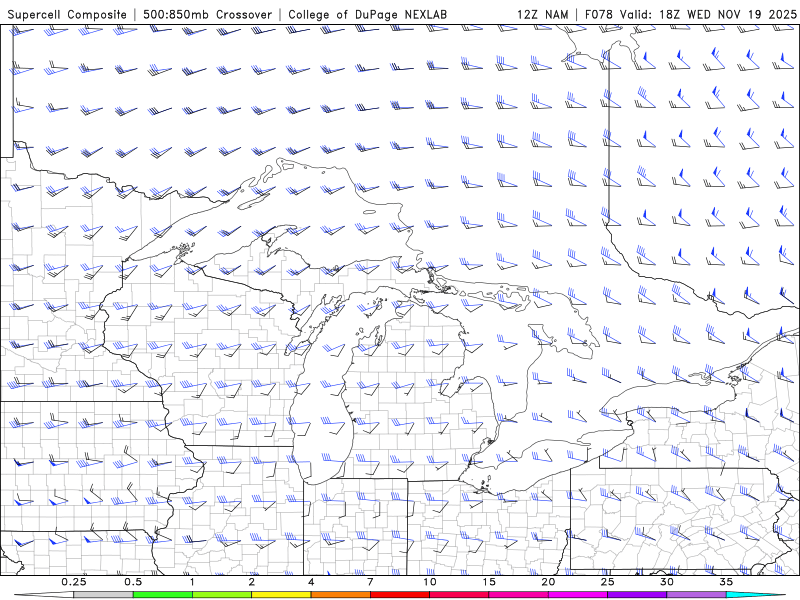Click the magenta color segment after 20
This screenshot has width=800, height=600.
click(x=578, y=595)
